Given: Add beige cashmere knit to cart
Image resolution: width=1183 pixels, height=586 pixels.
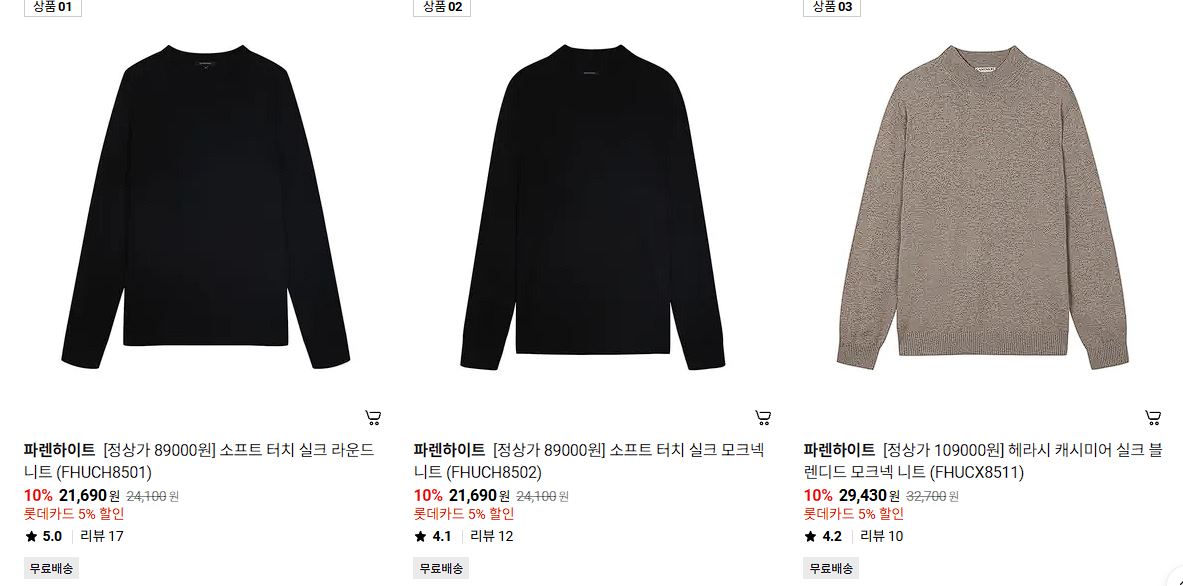Looking at the screenshot, I should point(1153,417).
